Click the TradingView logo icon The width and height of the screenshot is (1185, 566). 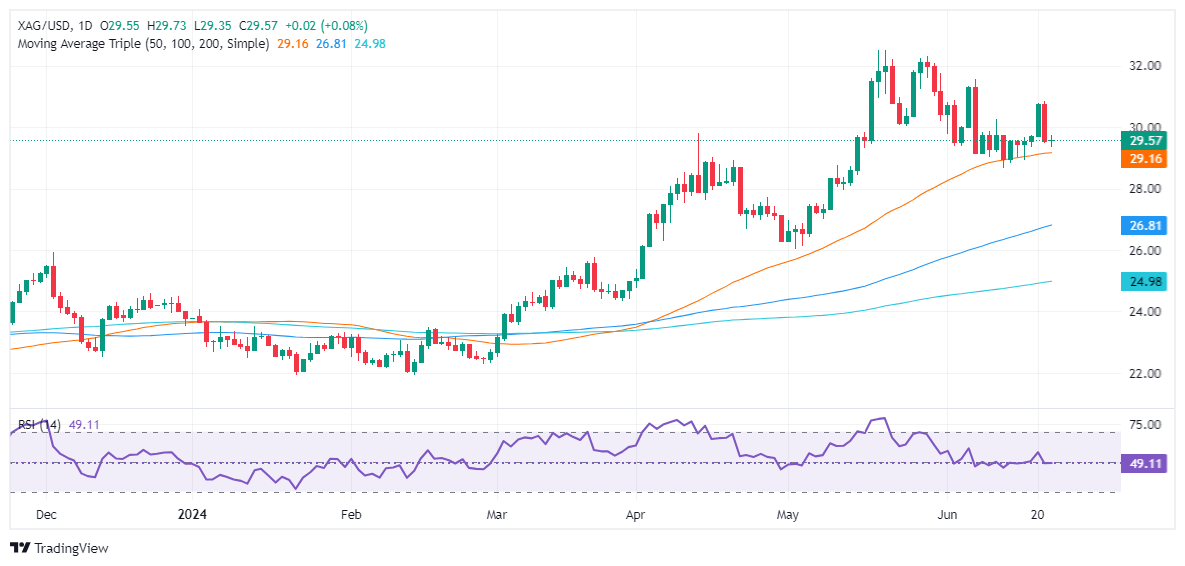(x=20, y=548)
